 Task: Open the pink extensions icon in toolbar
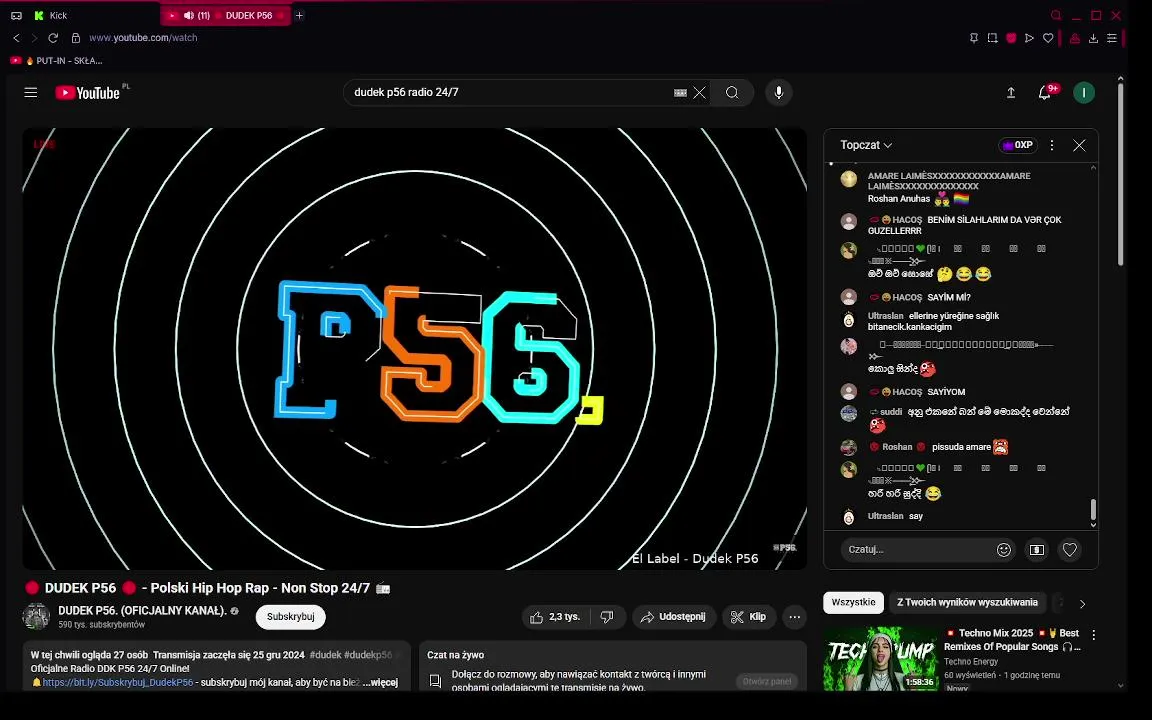click(1074, 38)
